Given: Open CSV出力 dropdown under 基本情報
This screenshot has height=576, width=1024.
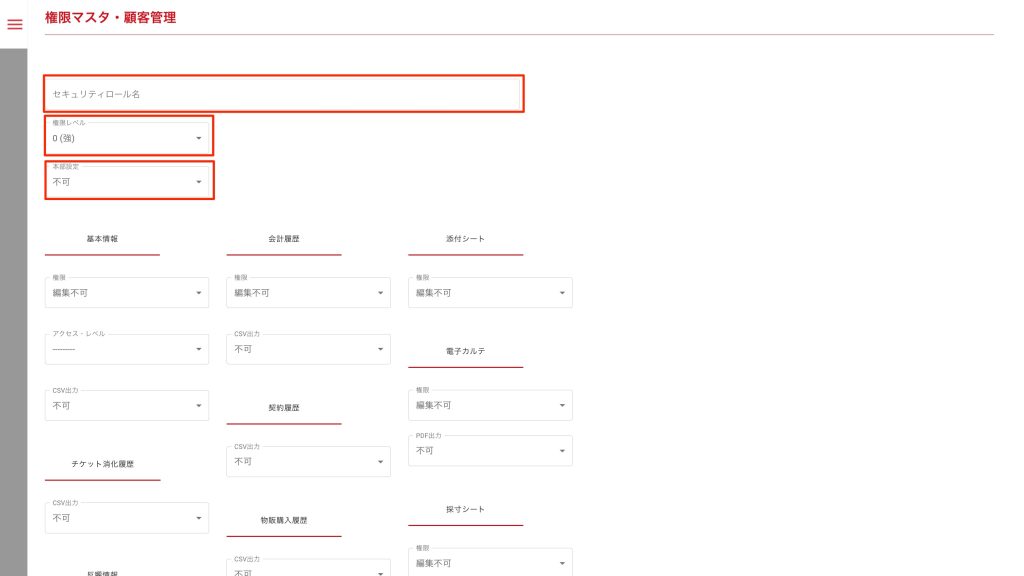Looking at the screenshot, I should coord(127,406).
